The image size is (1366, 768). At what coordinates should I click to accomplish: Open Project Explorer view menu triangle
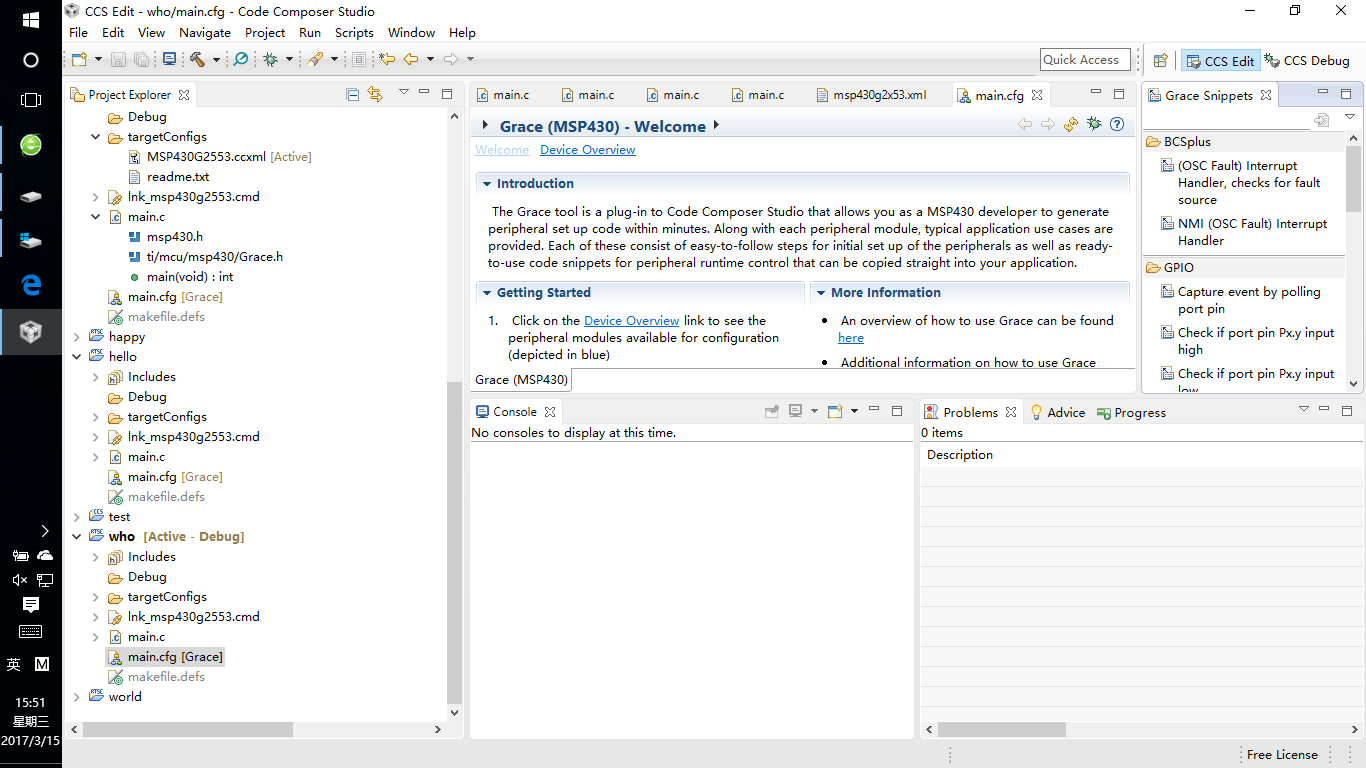pyautogui.click(x=404, y=92)
